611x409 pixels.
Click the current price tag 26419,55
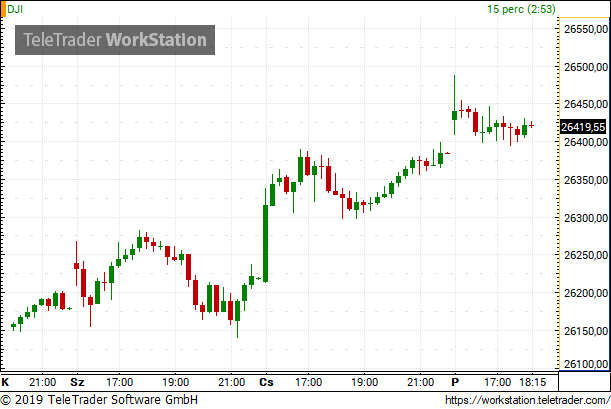583,127
